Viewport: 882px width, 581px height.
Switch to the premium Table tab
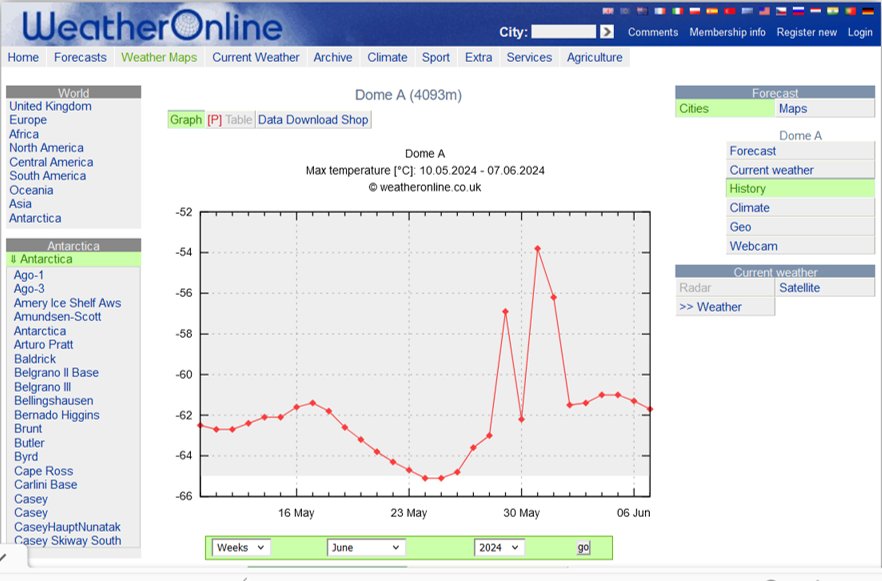click(x=230, y=120)
